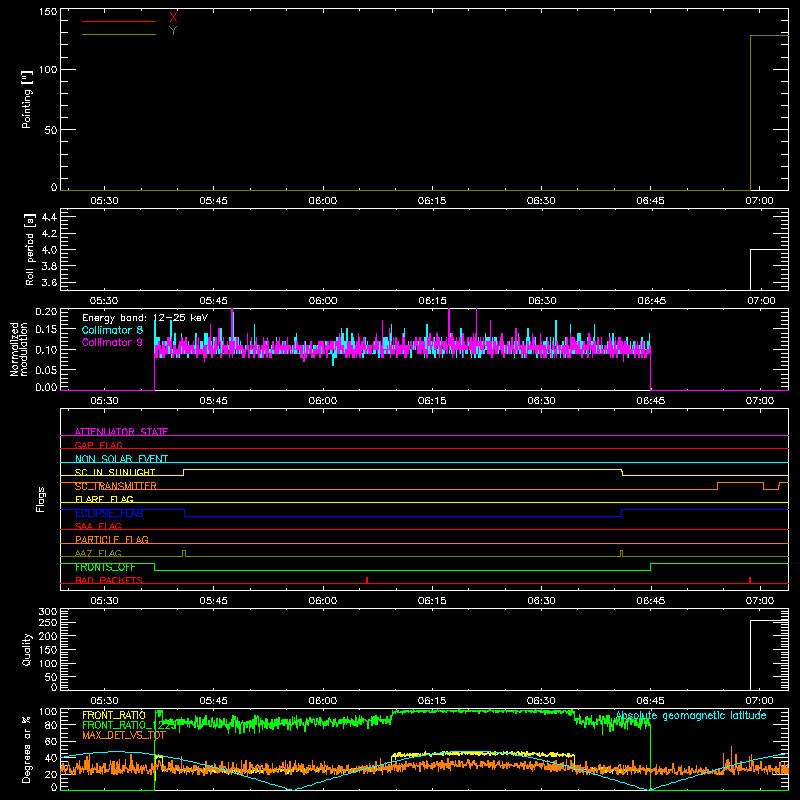Click the 'AAZ_FLAG' flag label
This screenshot has width=800, height=800.
pyautogui.click(x=98, y=553)
